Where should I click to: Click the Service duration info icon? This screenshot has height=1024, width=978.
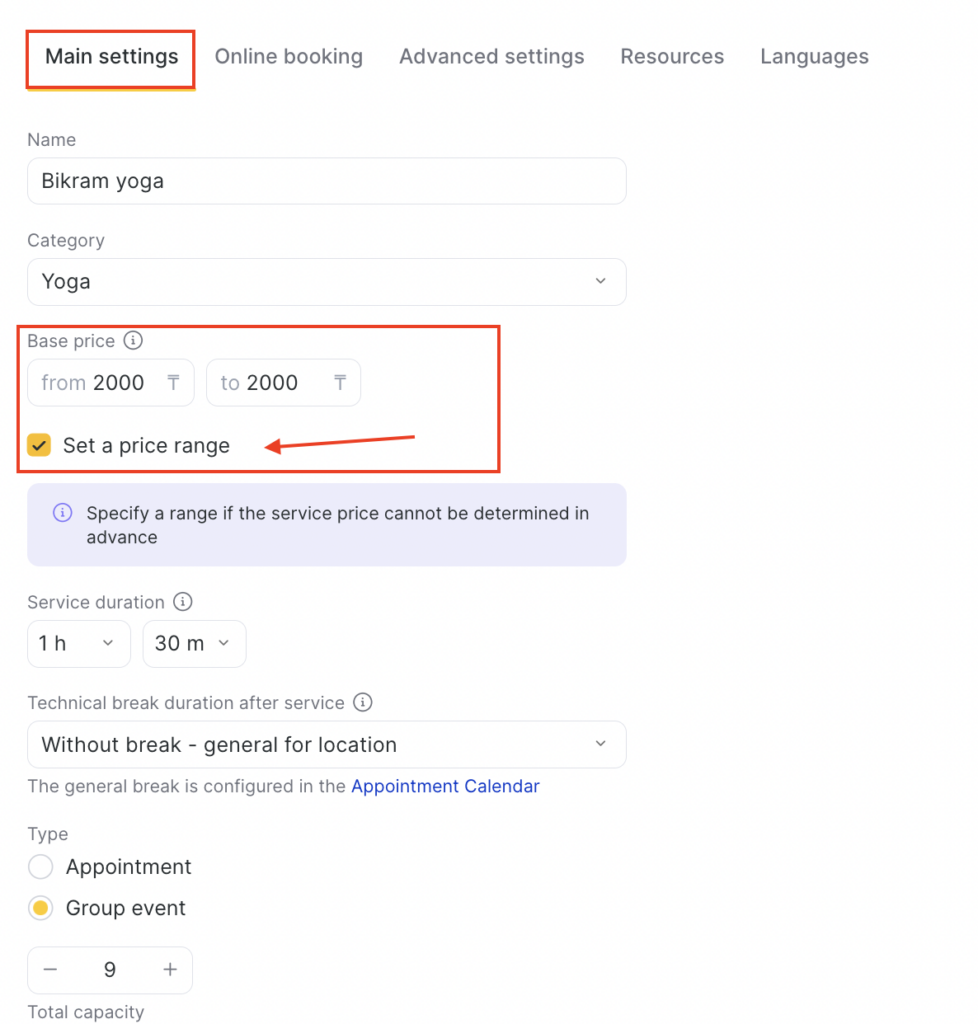(183, 602)
